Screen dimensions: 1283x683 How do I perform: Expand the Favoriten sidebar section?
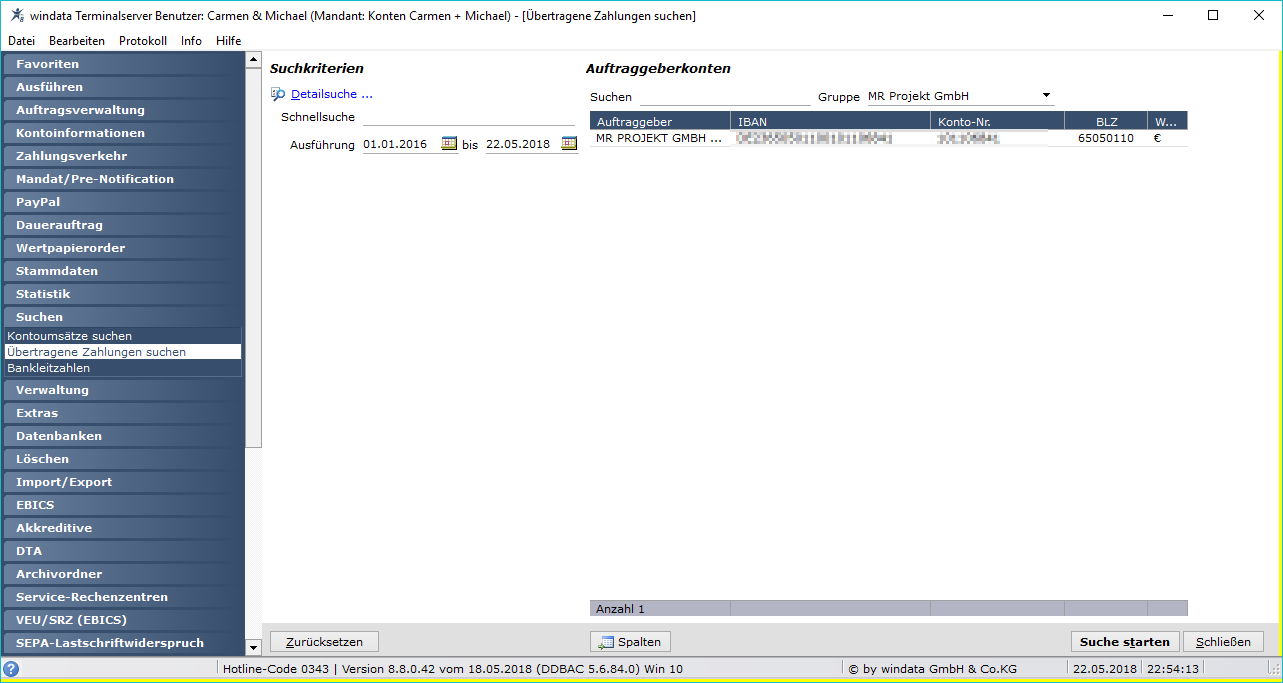123,64
